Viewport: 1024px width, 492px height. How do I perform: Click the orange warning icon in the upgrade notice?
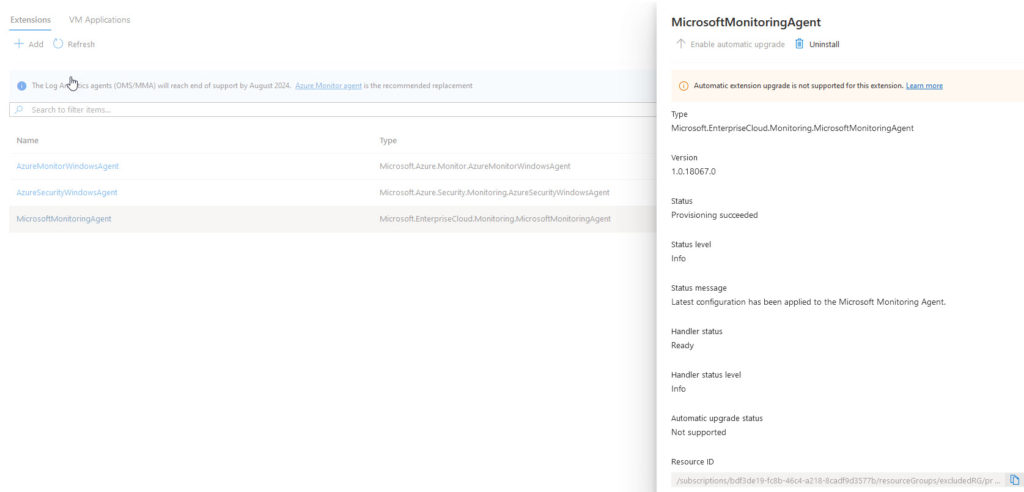[684, 86]
